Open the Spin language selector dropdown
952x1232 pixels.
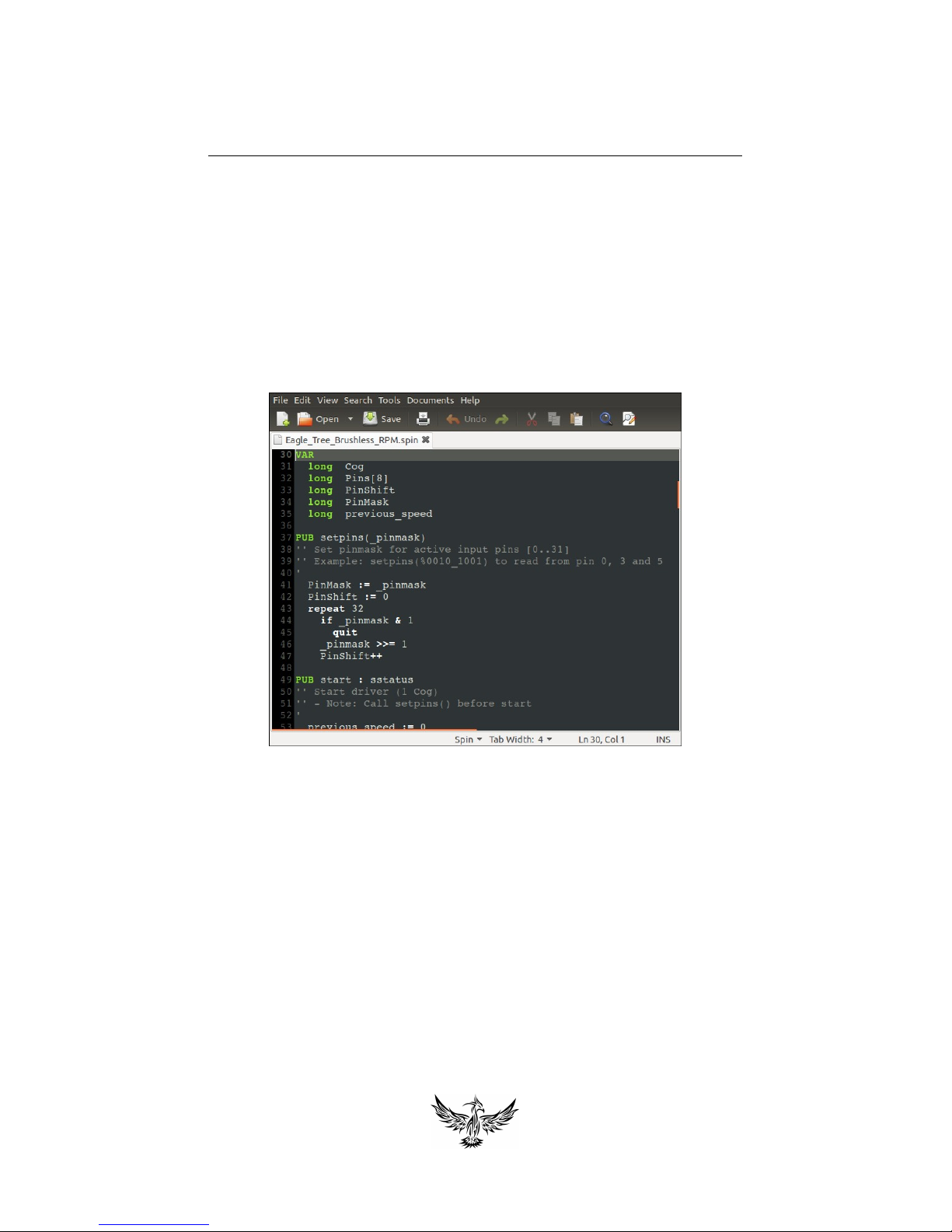(468, 739)
